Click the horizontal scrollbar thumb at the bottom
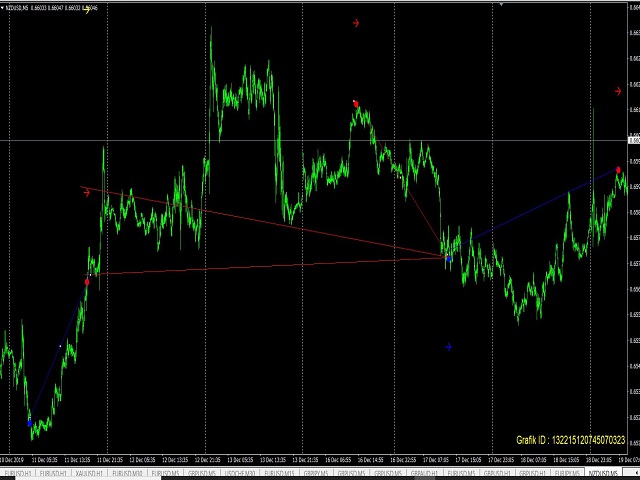 88,478
